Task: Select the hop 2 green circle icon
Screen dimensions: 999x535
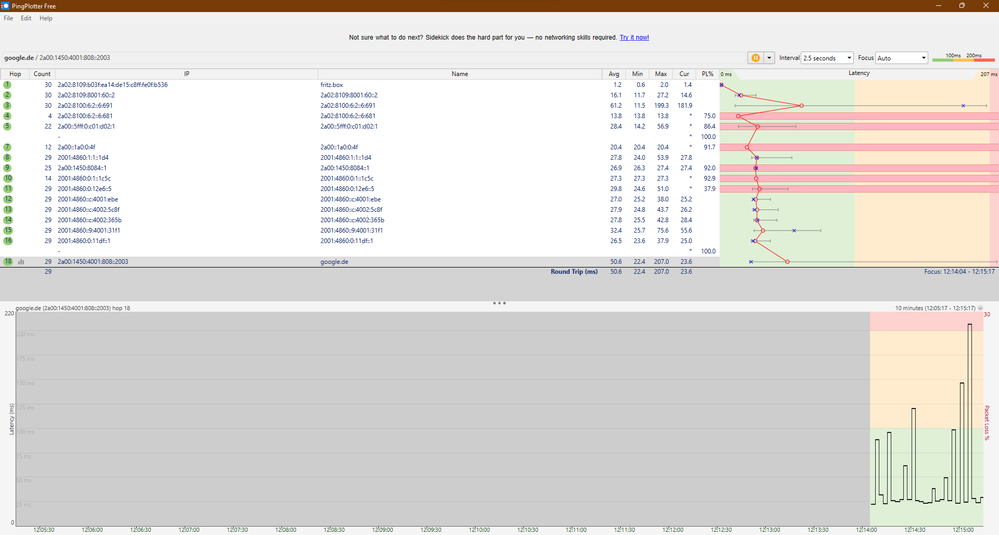Action: (8, 95)
